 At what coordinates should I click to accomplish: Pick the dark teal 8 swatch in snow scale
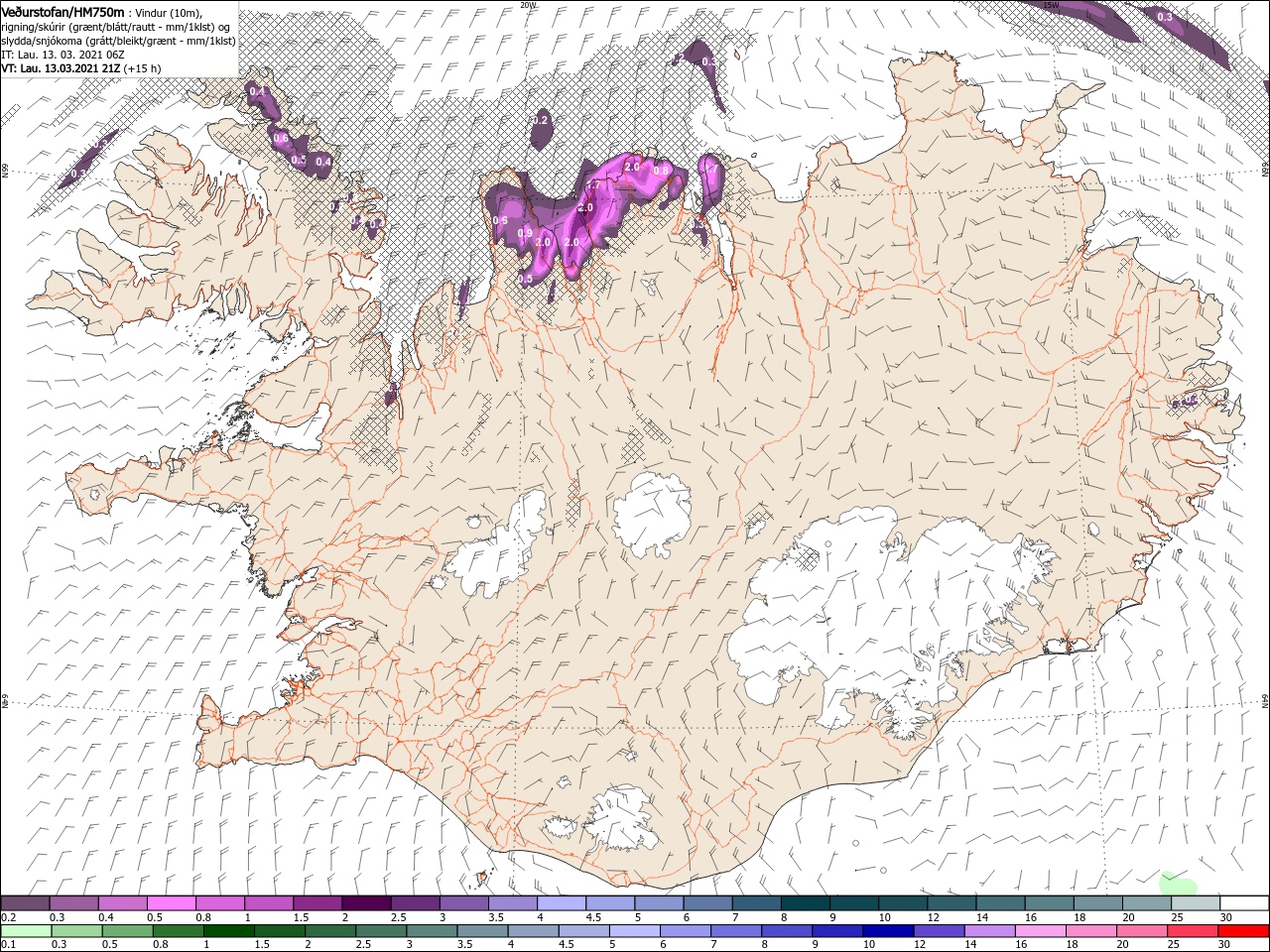pos(805,903)
